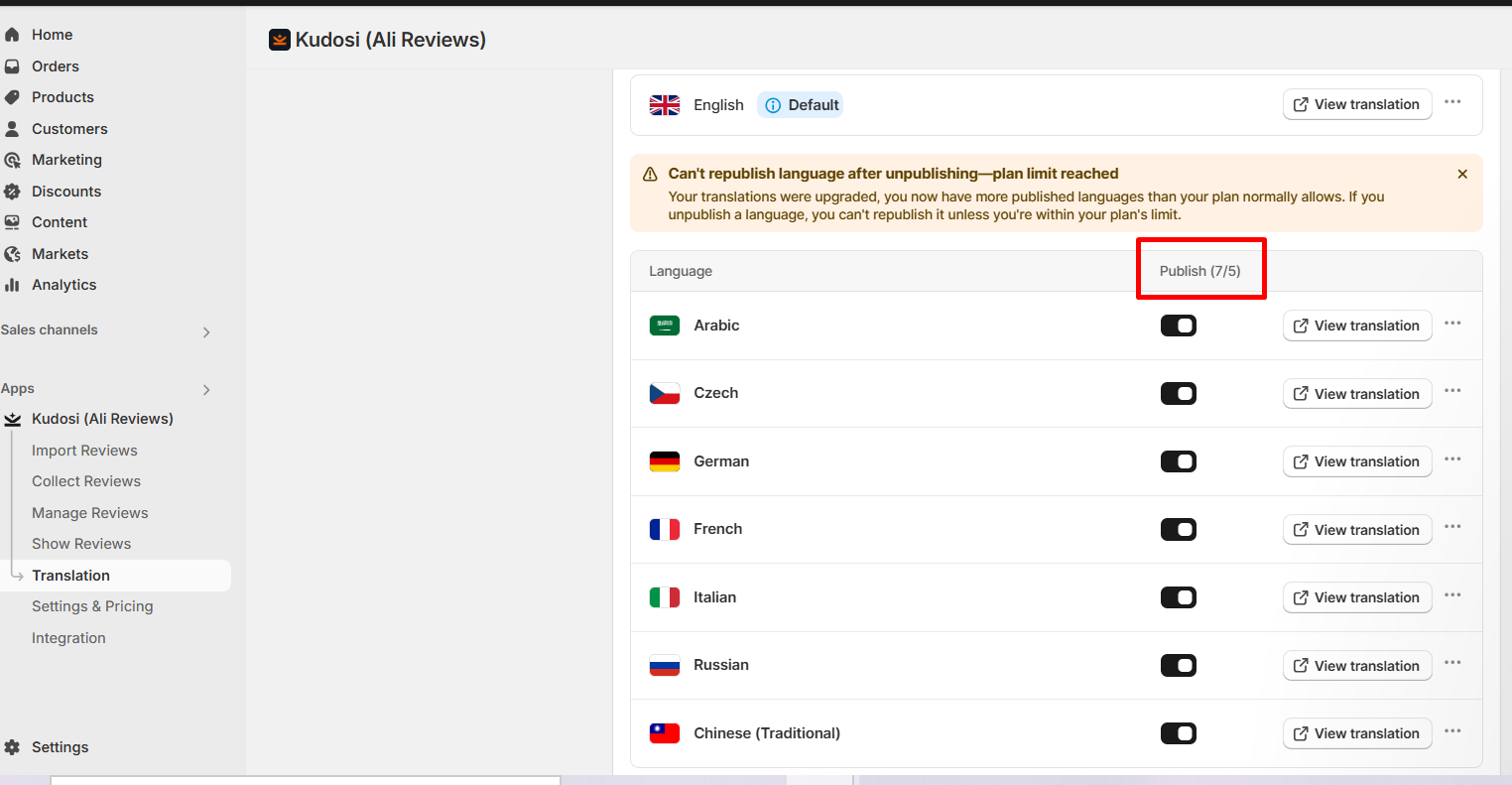1512x785 pixels.
Task: Toggle Chinese (Traditional) publish switch
Action: click(x=1179, y=733)
